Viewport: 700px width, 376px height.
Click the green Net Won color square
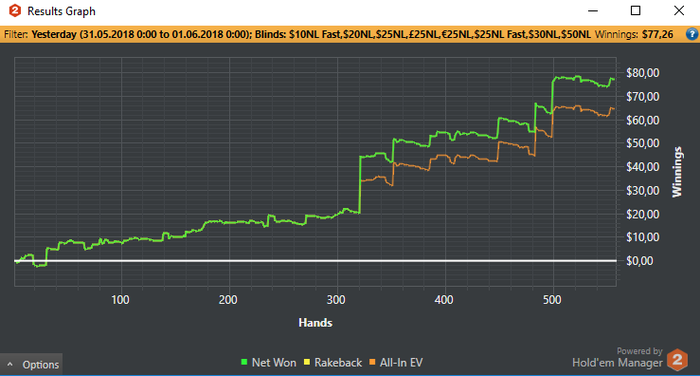(x=244, y=362)
